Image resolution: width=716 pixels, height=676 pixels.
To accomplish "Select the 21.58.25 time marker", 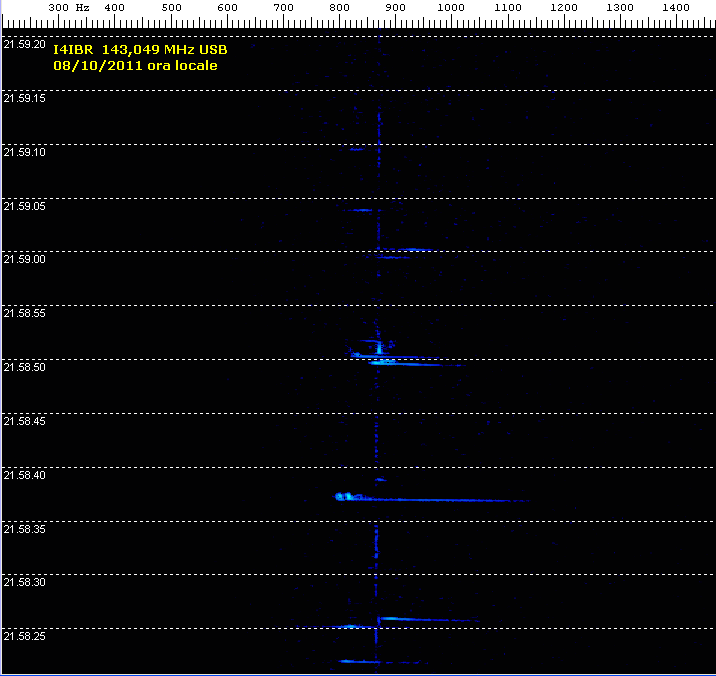I will point(25,636).
